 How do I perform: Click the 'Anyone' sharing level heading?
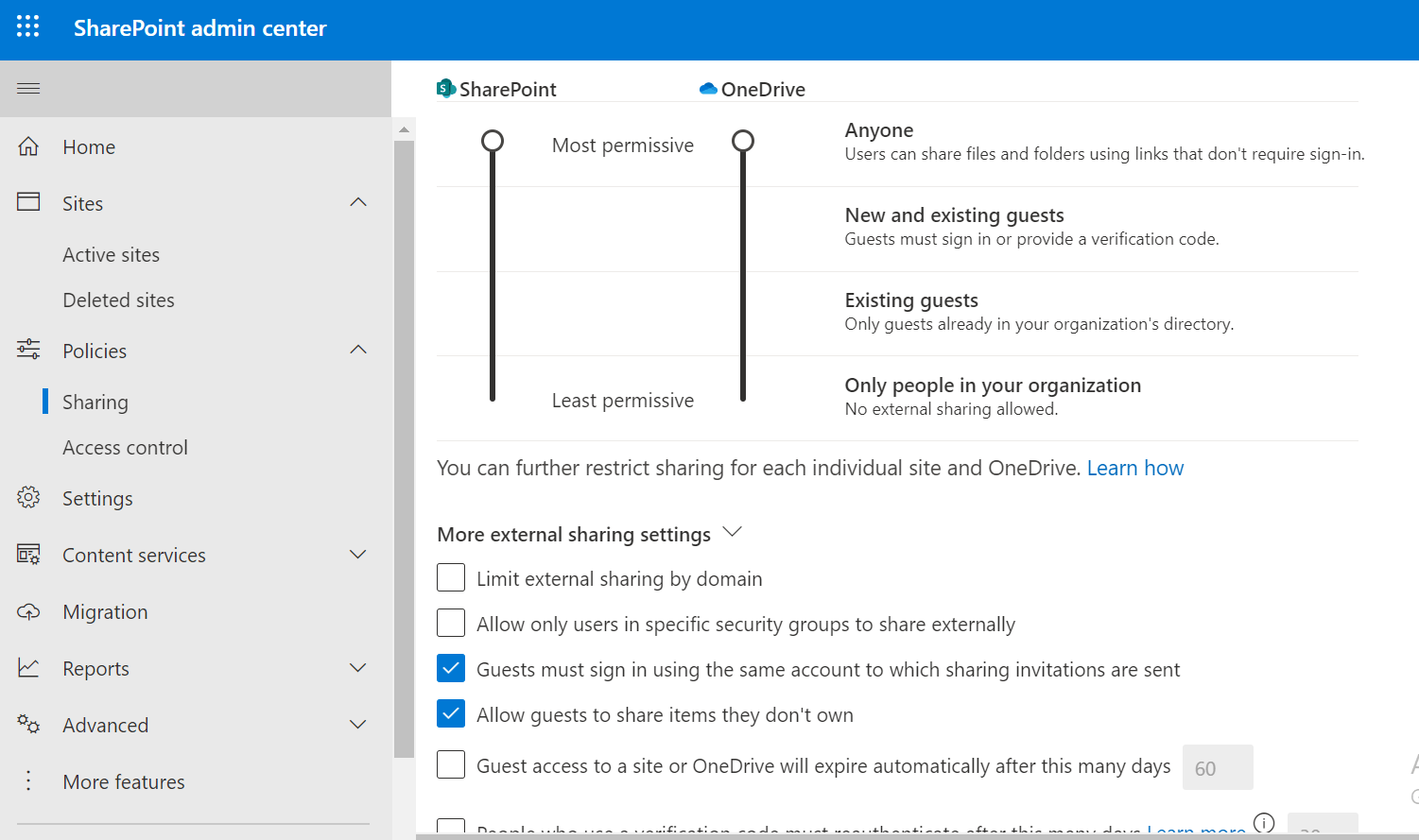879,129
